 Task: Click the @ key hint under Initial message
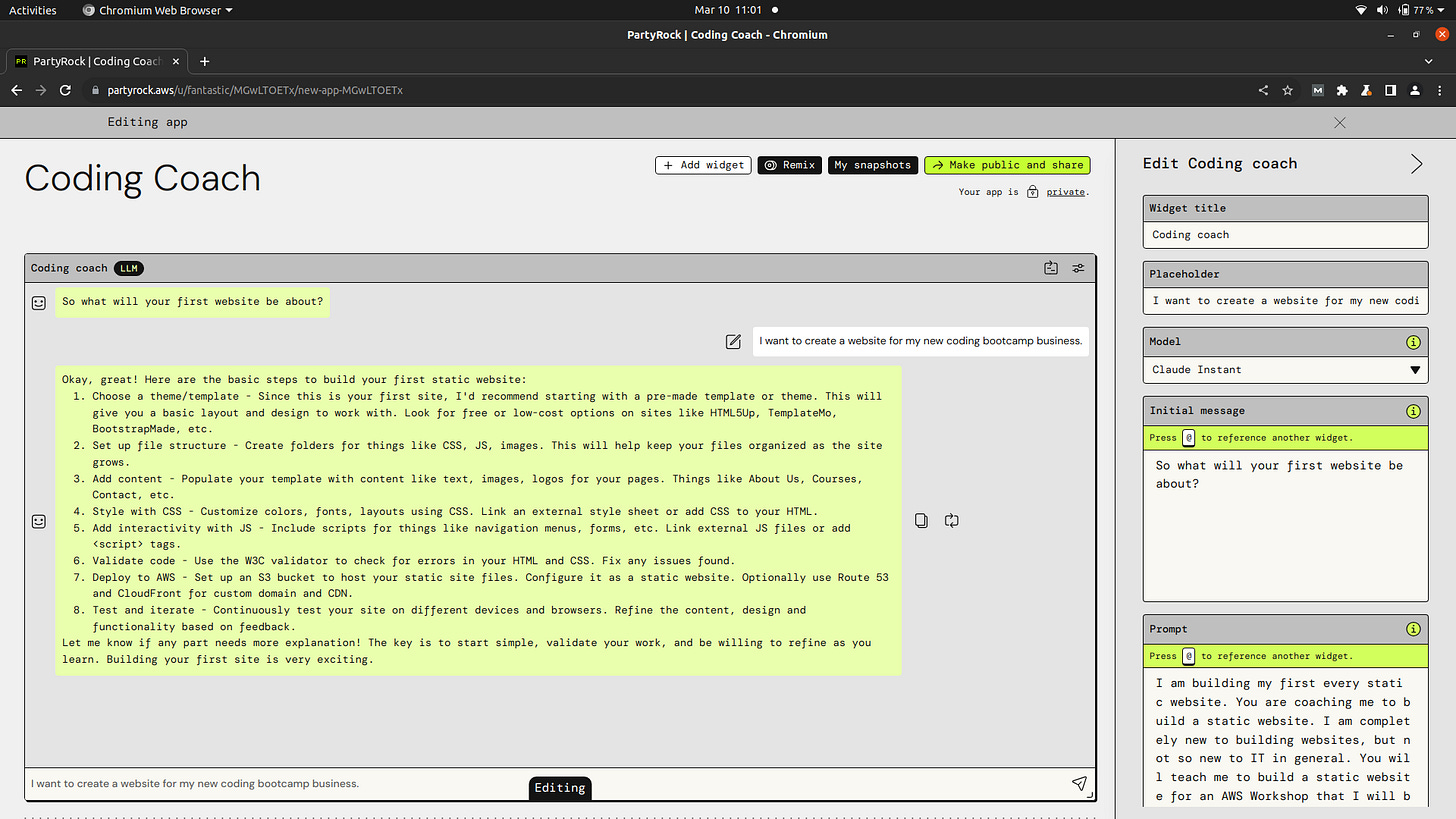pos(1189,438)
